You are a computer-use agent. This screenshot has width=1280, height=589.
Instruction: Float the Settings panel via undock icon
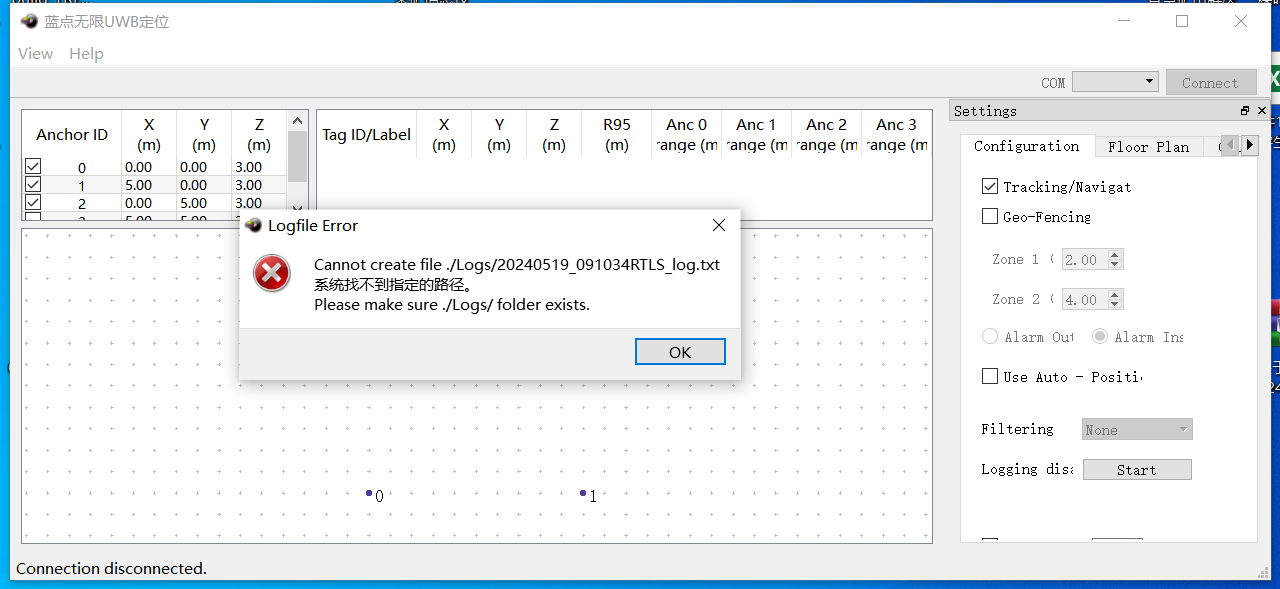click(x=1245, y=111)
